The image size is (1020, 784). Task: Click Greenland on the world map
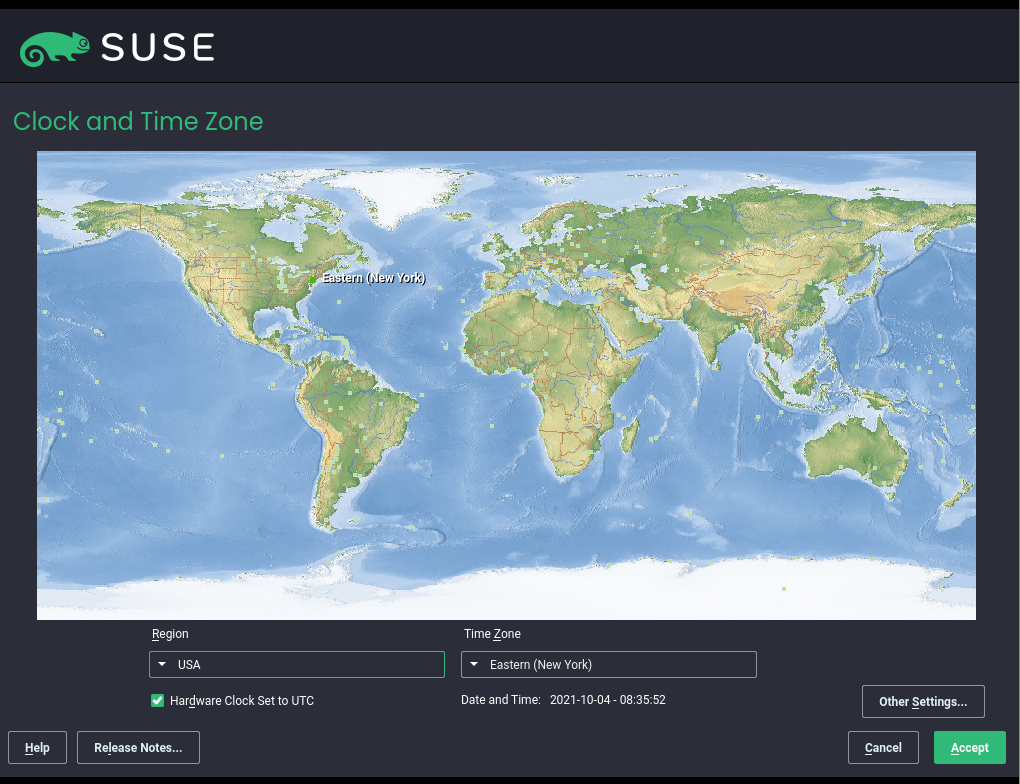click(x=400, y=190)
